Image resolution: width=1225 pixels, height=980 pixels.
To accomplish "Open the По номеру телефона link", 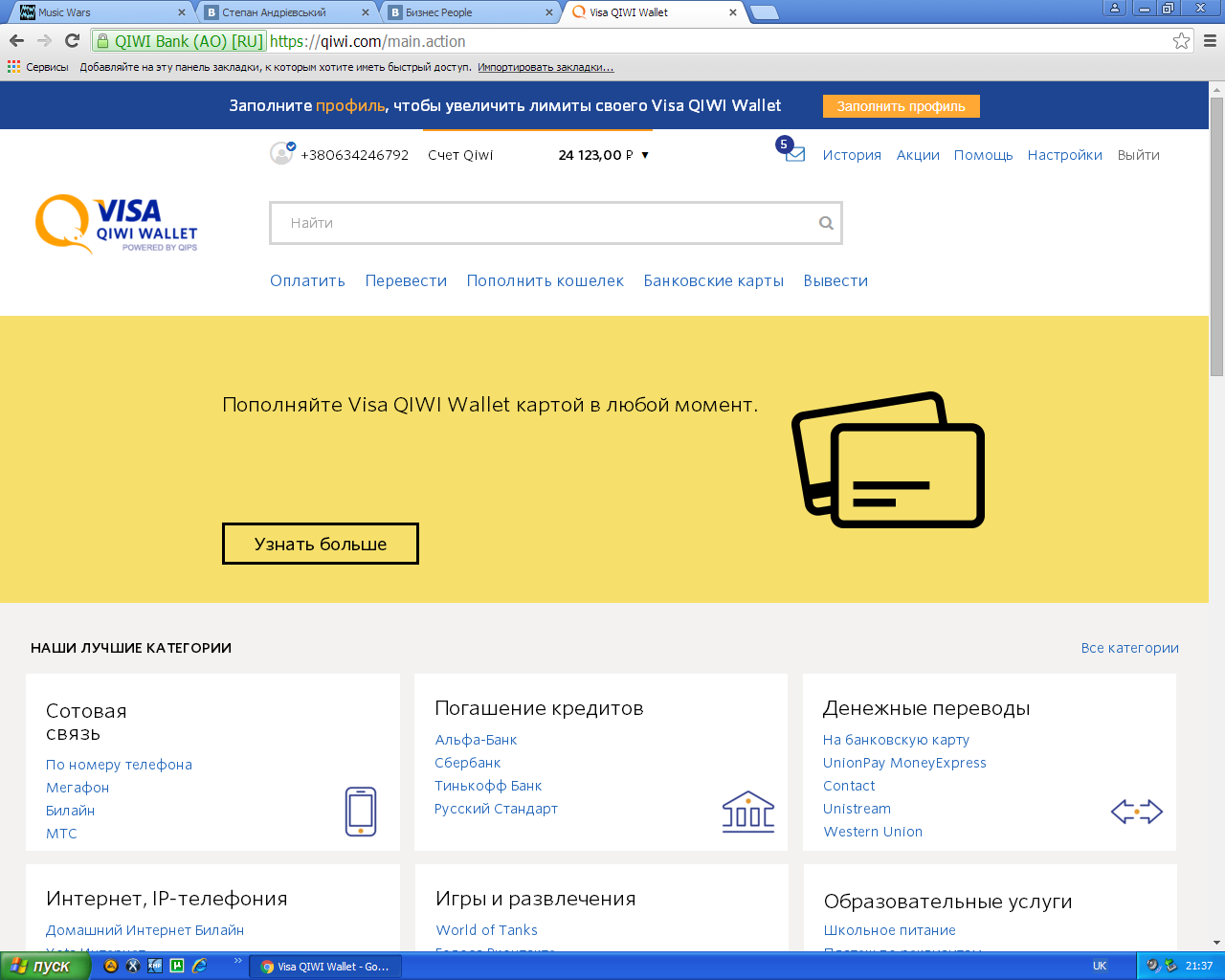I will coord(119,765).
